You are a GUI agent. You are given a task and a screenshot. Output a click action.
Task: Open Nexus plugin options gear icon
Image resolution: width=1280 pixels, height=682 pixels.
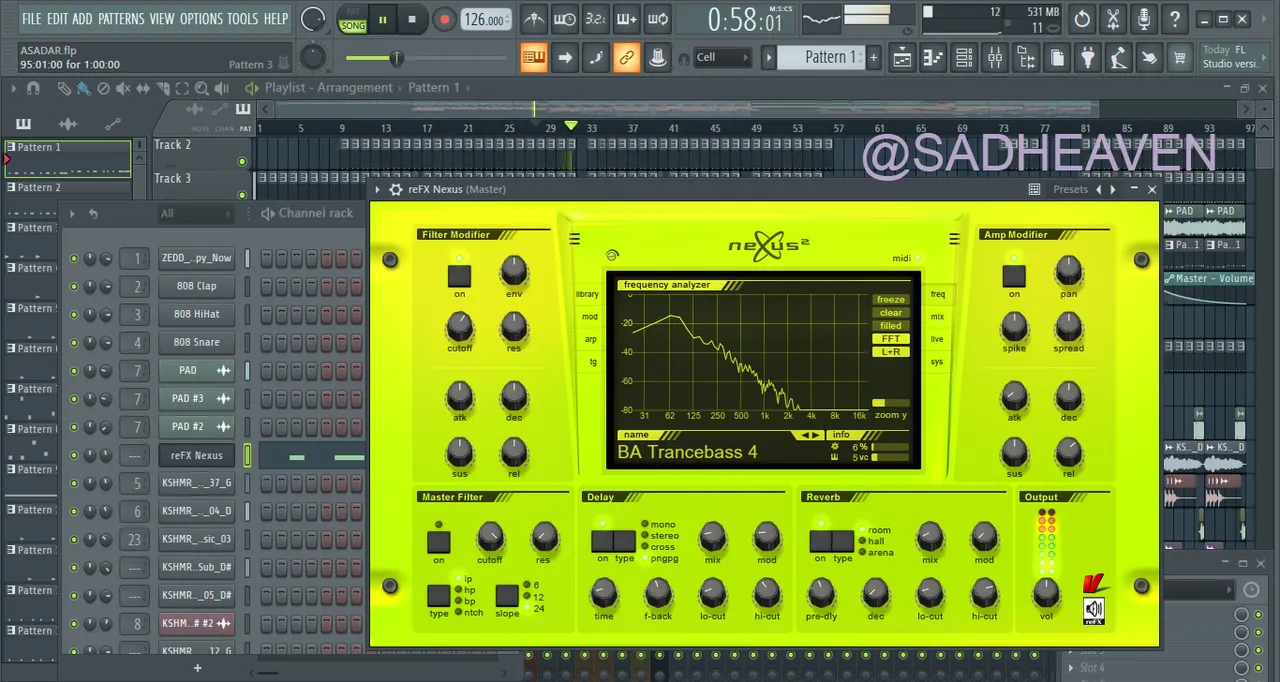point(396,189)
